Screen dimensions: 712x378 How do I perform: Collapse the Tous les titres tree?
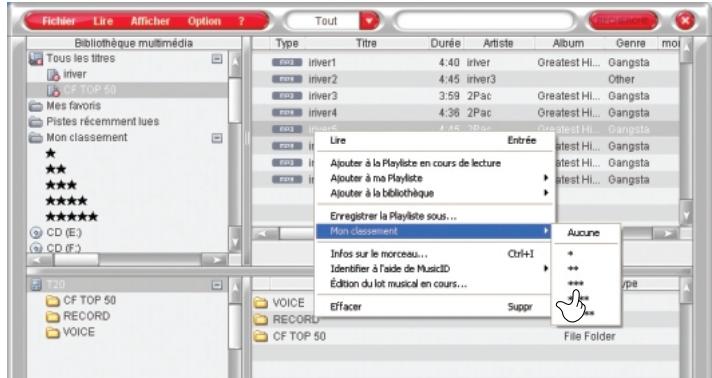(217, 59)
